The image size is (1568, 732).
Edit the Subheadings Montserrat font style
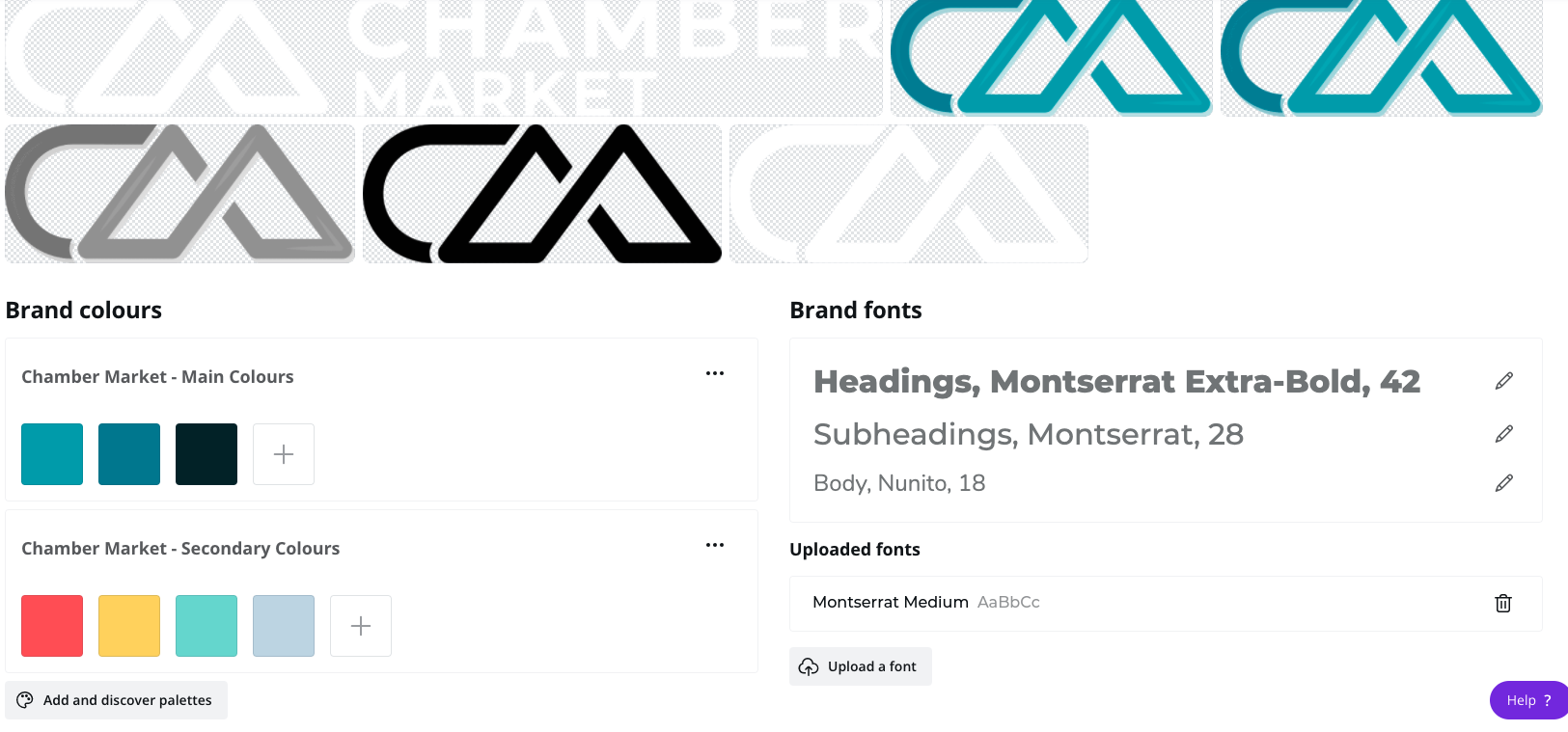click(x=1503, y=433)
